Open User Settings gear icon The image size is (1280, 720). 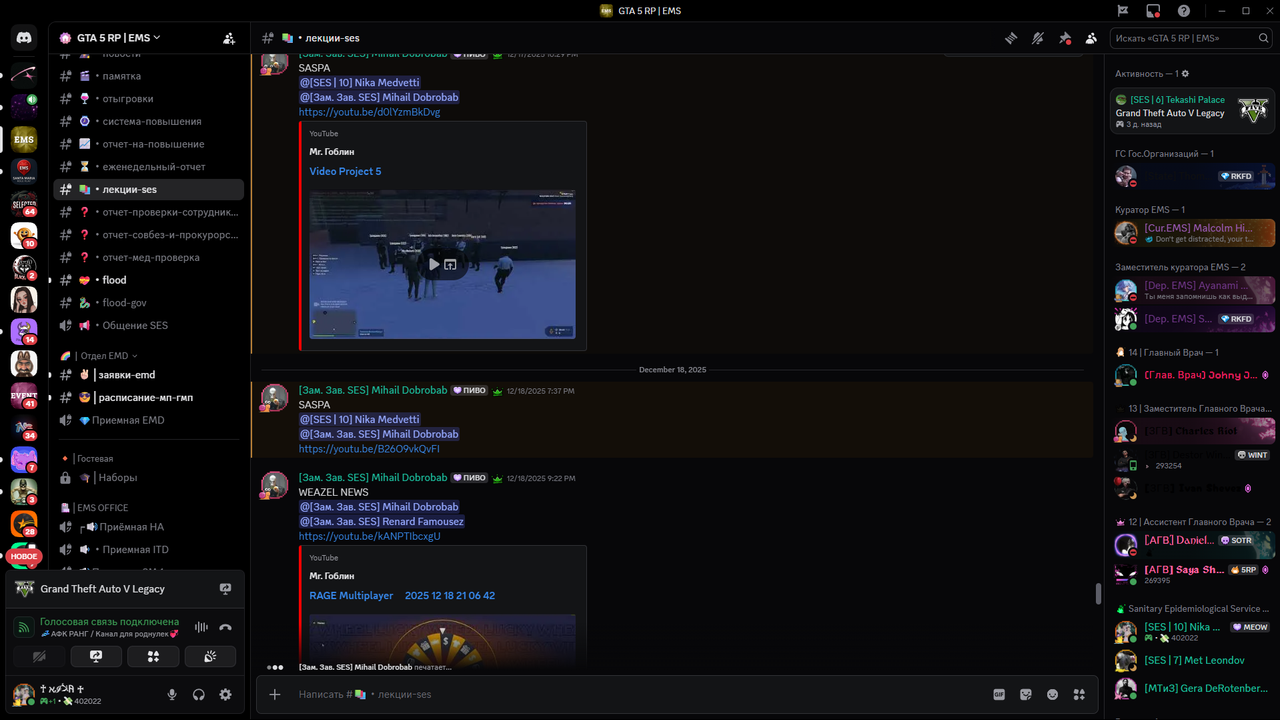click(225, 694)
